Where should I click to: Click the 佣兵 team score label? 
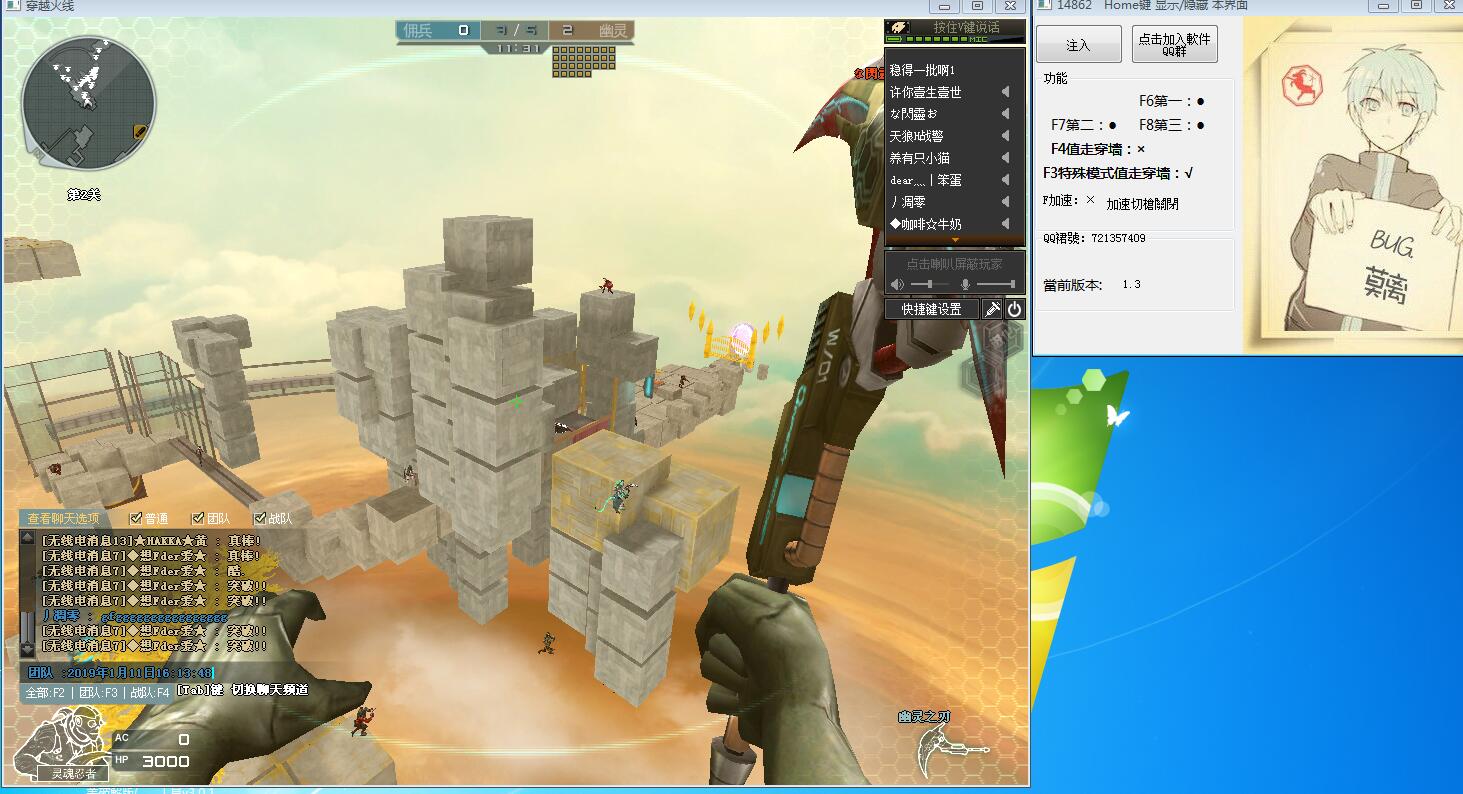[x=417, y=31]
